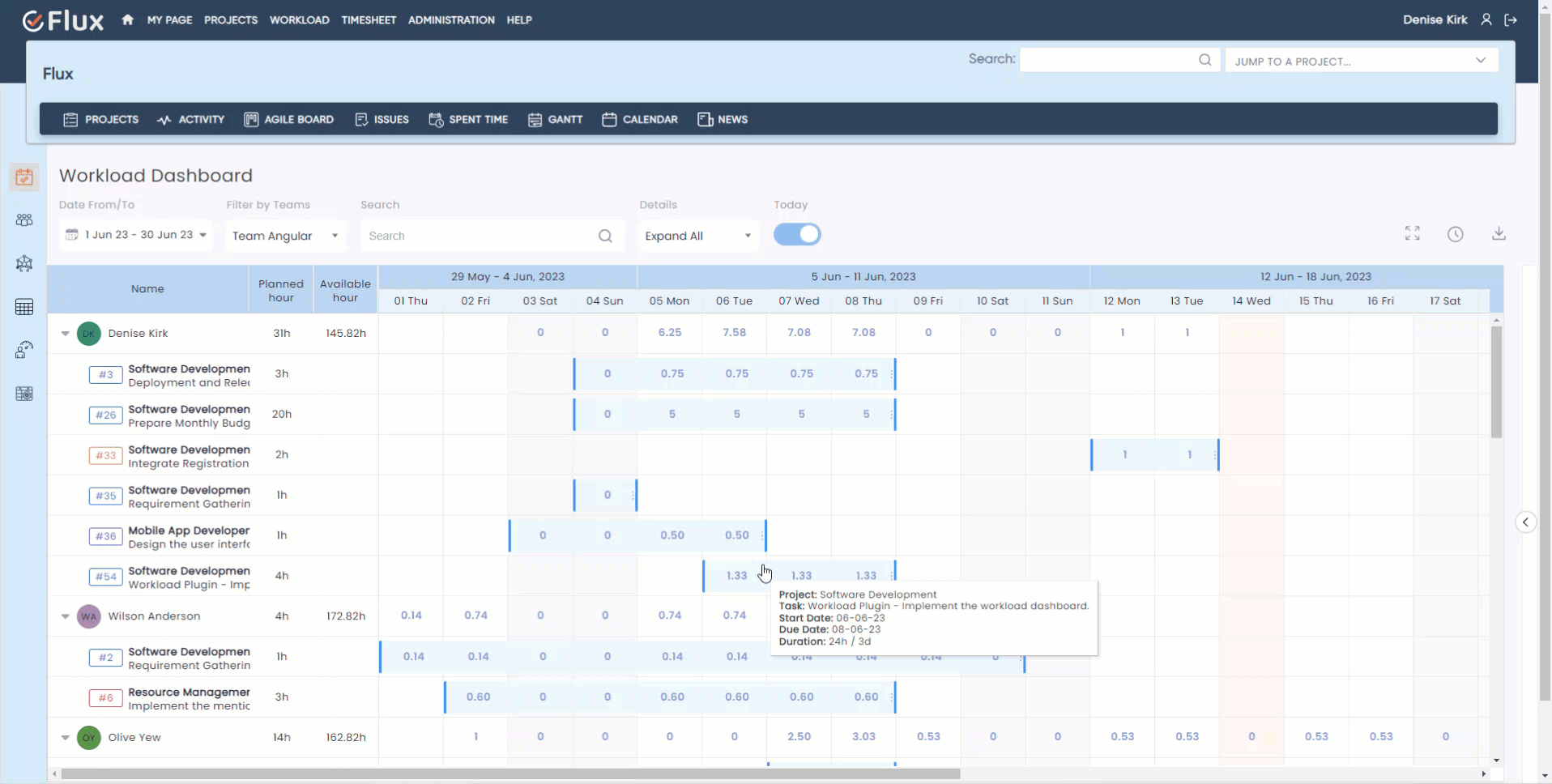Switch to the Gantt tab
Screen dimensions: 1552x784
click(556, 120)
